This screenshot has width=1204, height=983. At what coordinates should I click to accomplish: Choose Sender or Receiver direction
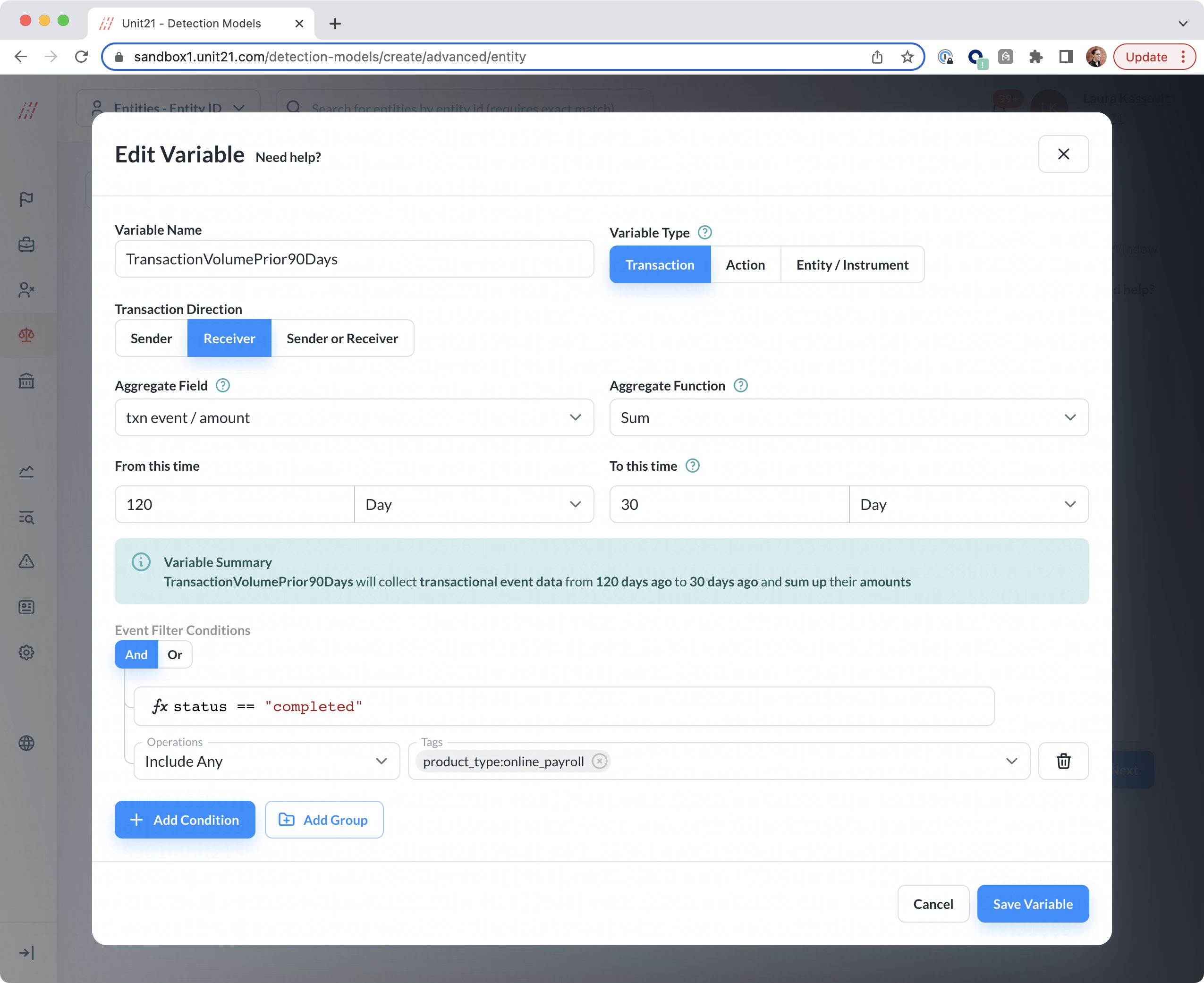pyautogui.click(x=342, y=338)
